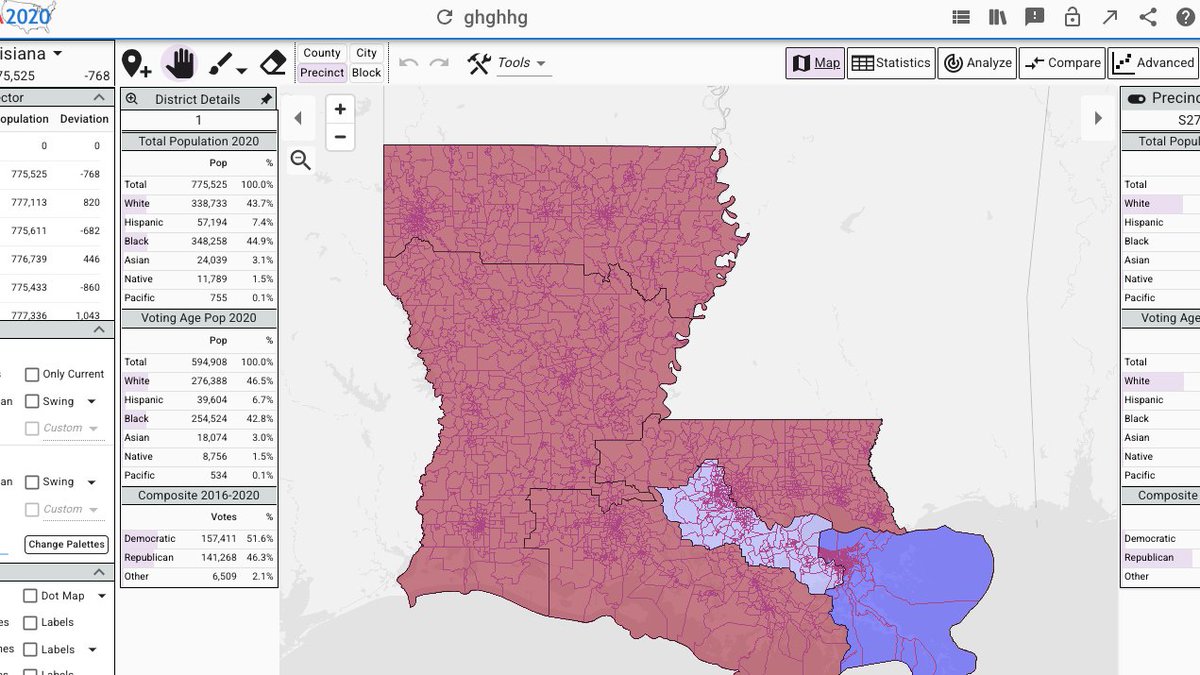Open the Statistics tab
Screen dimensions: 1200x675
tap(891, 63)
